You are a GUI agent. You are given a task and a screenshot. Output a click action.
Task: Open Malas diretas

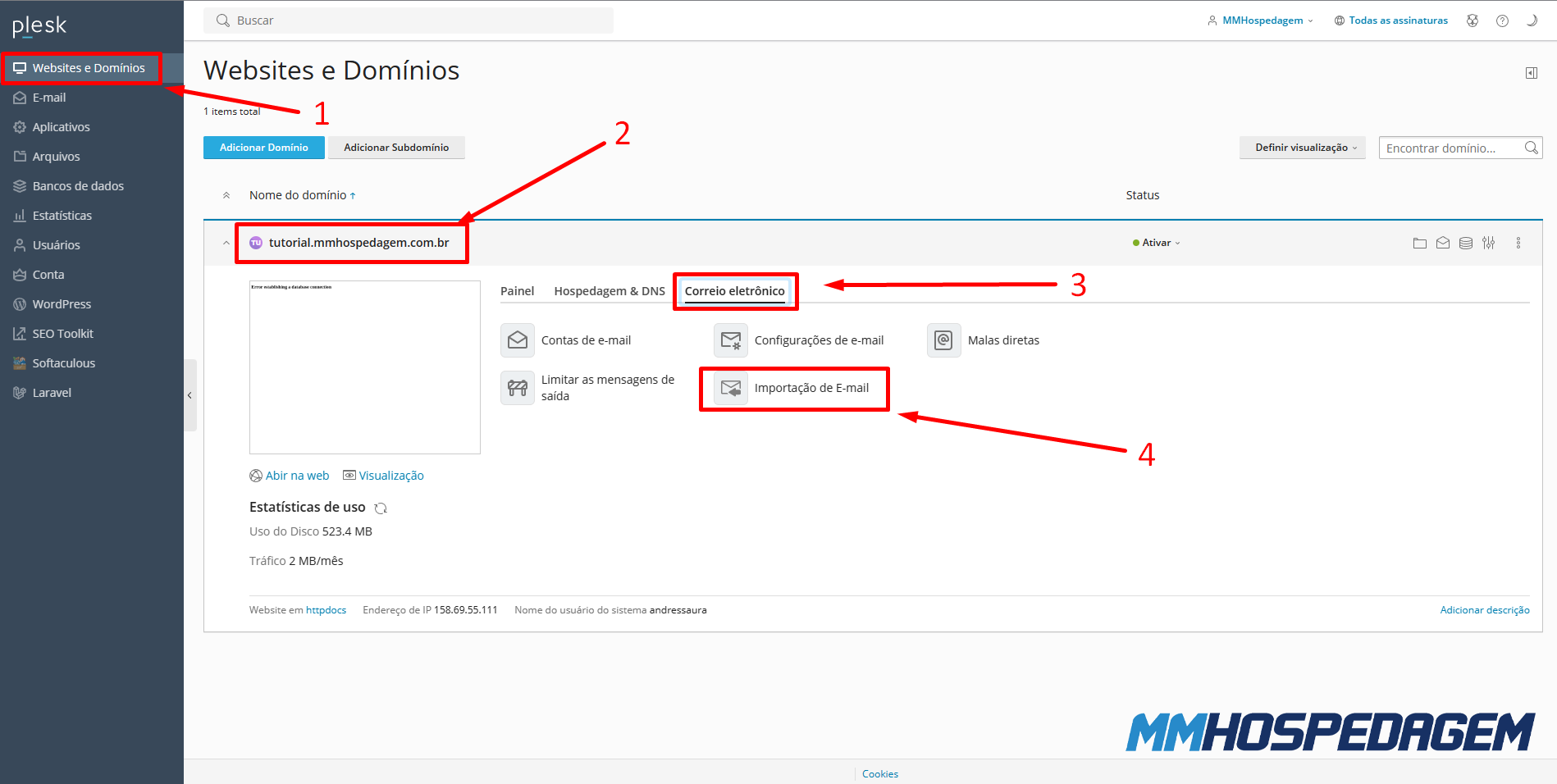pos(984,340)
